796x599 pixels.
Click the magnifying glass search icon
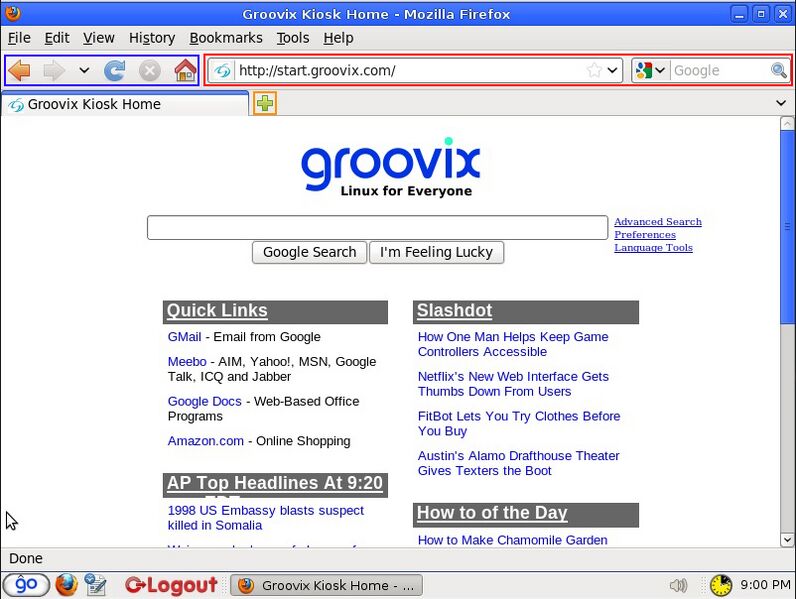[779, 70]
